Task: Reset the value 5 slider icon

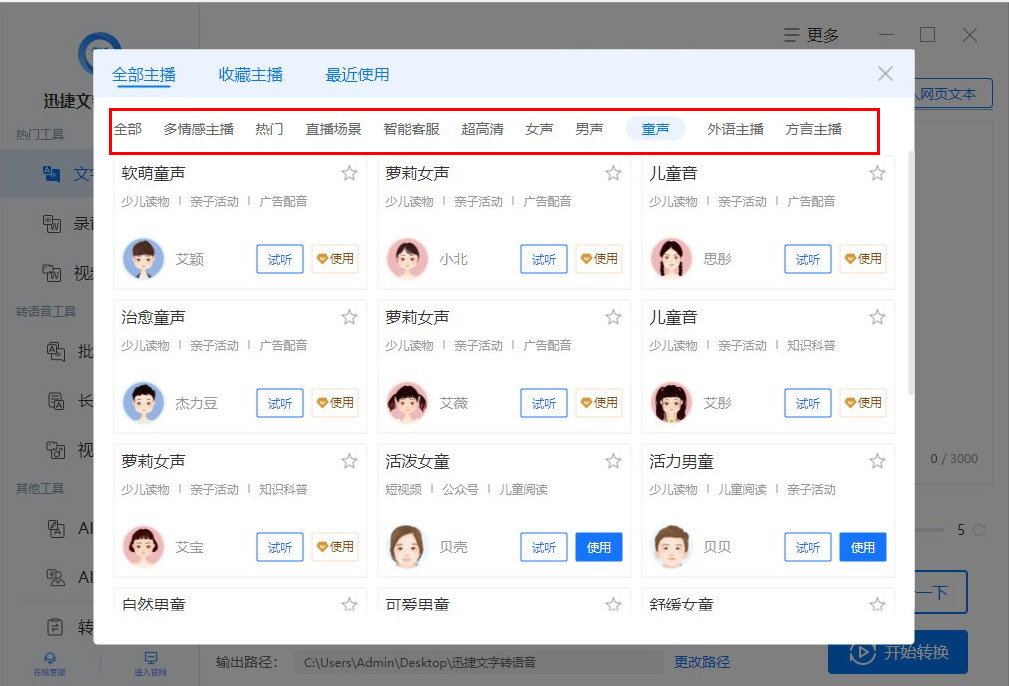Action: click(979, 530)
